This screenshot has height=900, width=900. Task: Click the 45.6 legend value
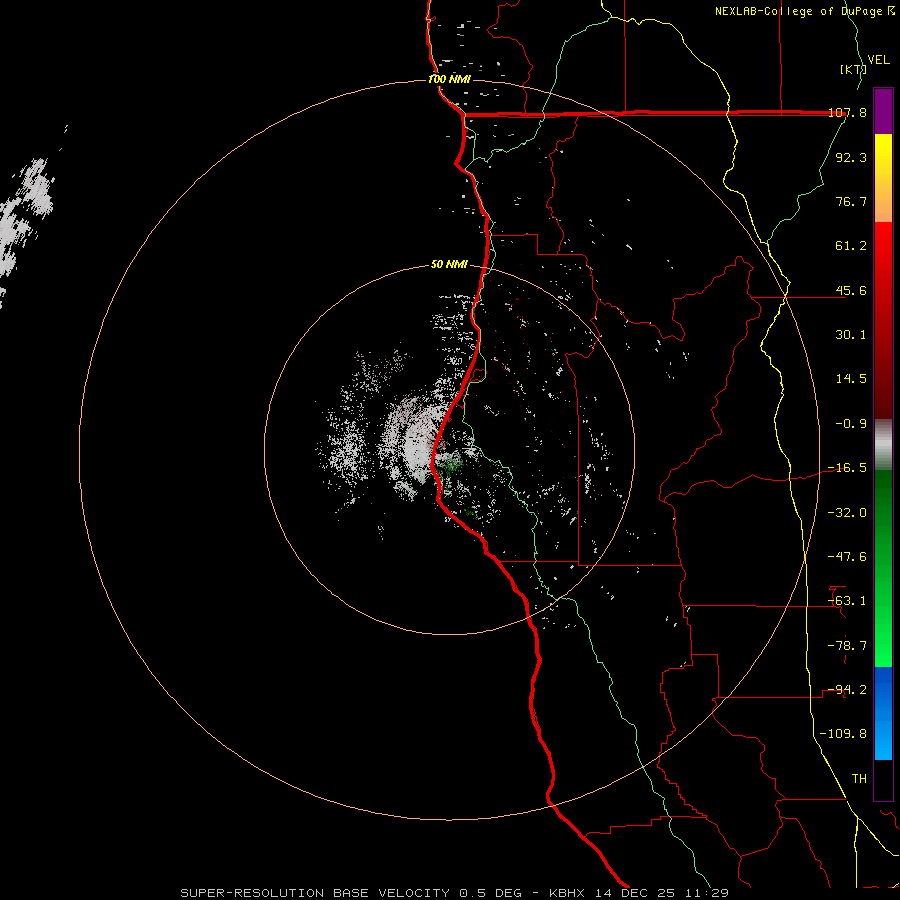tap(851, 290)
